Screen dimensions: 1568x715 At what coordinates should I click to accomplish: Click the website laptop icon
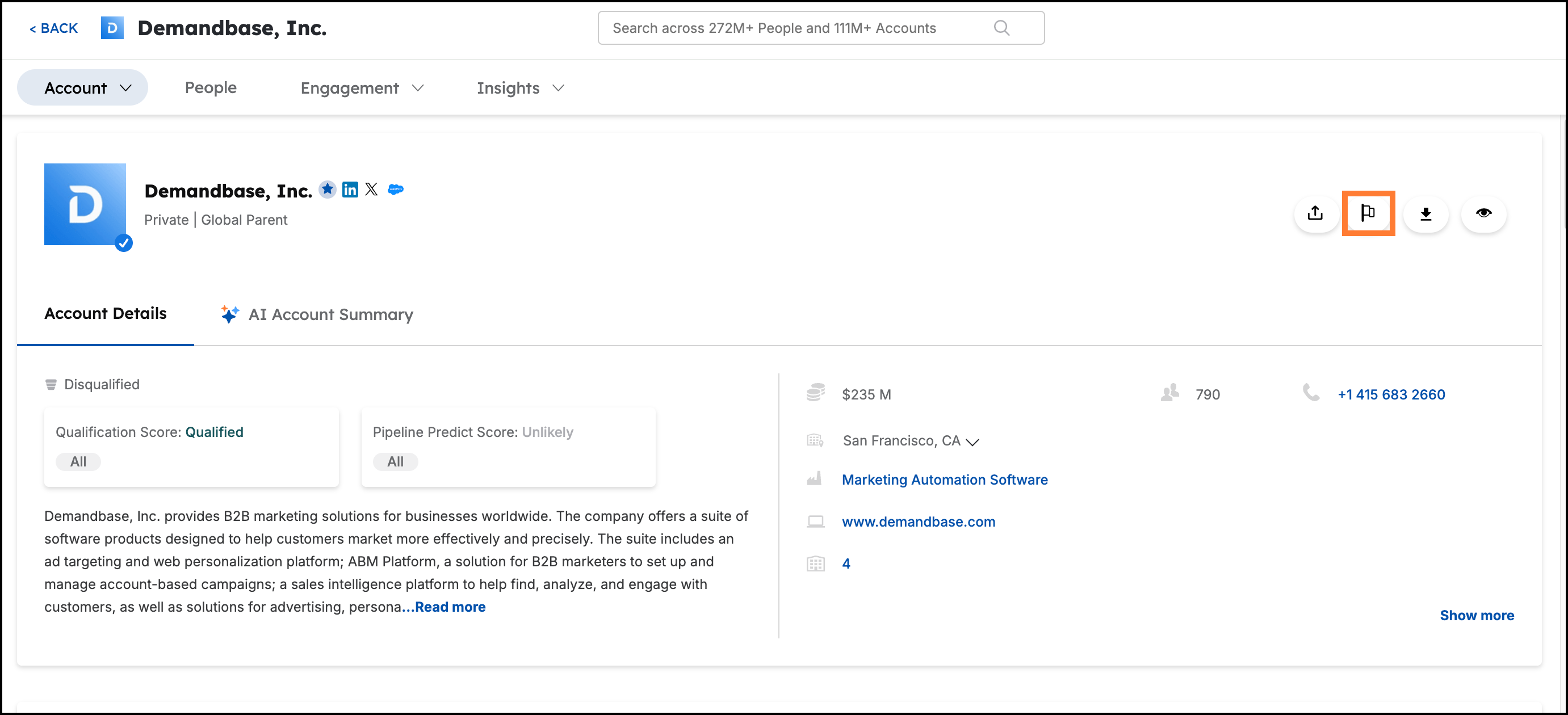816,522
